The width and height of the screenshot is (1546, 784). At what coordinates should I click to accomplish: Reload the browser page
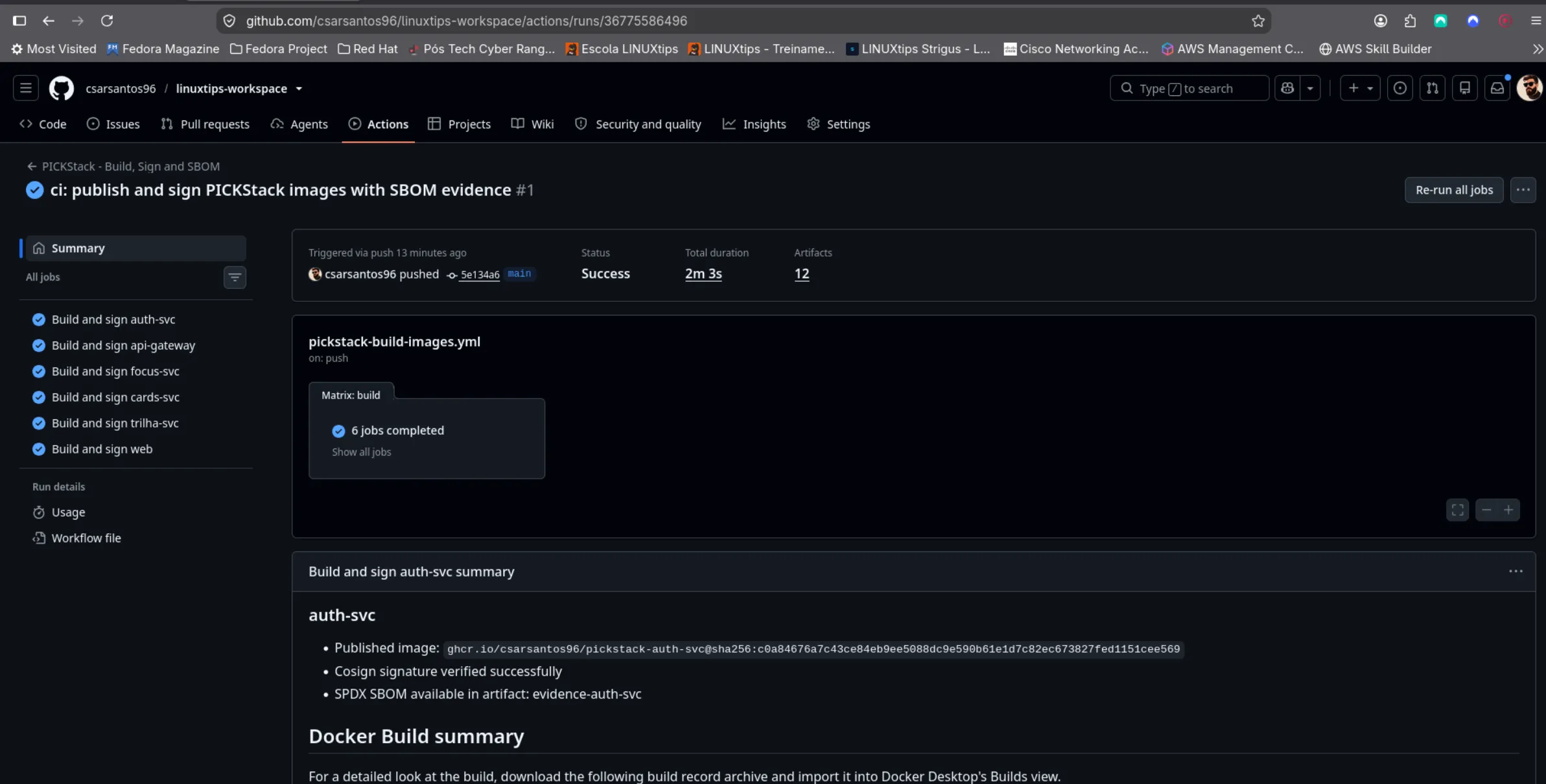pyautogui.click(x=107, y=21)
